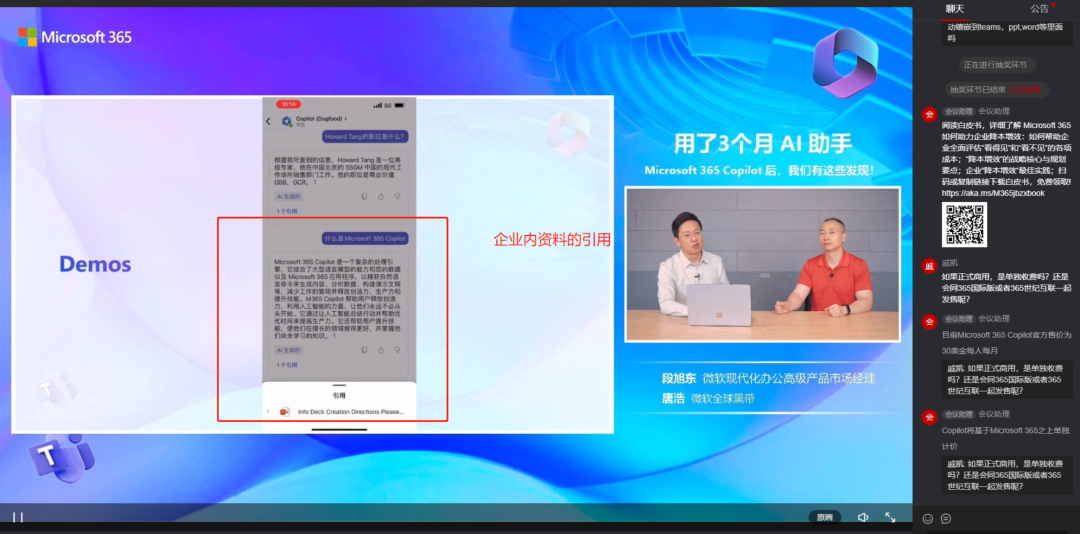This screenshot has width=1080, height=534.
Task: Click 会议助理 avatar beside the 30美金 price message
Action: [x=929, y=322]
